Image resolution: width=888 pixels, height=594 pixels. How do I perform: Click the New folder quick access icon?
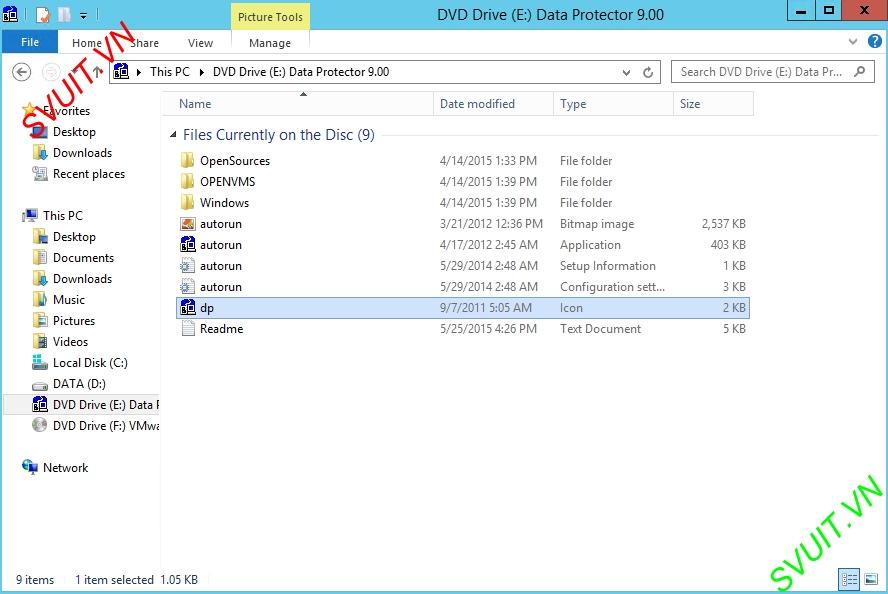pos(64,15)
